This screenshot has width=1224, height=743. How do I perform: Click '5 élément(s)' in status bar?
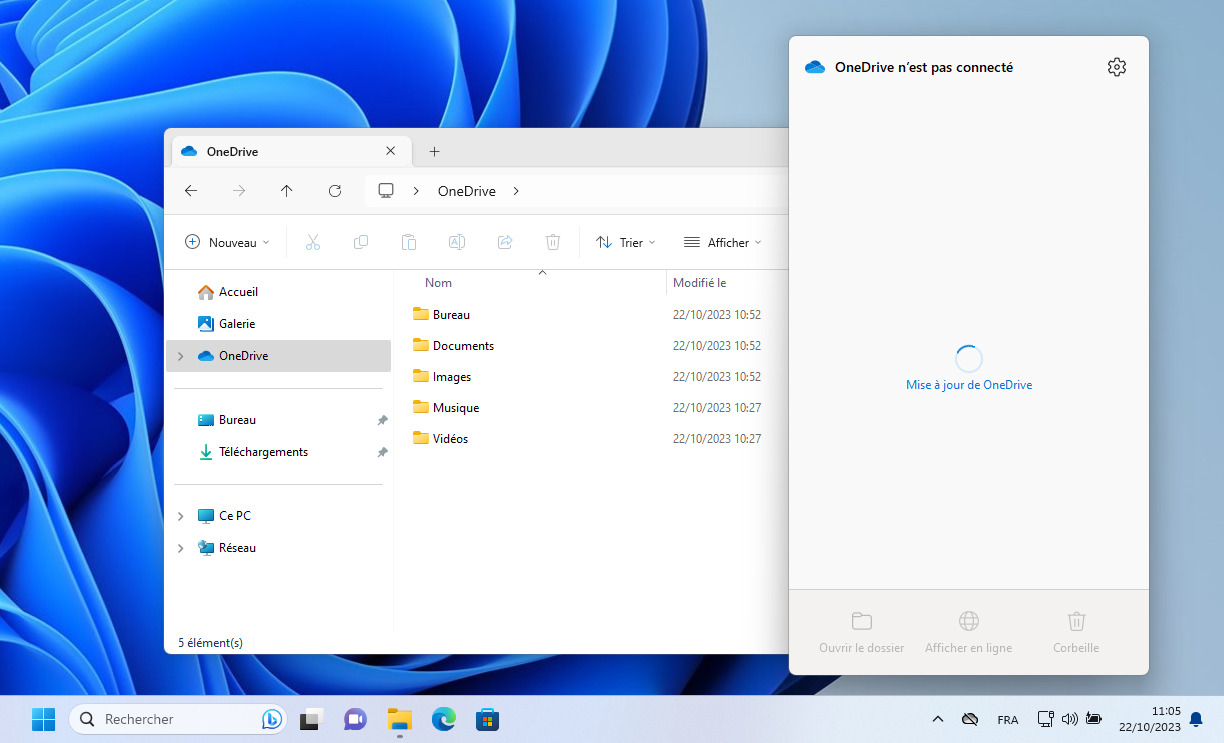(210, 643)
